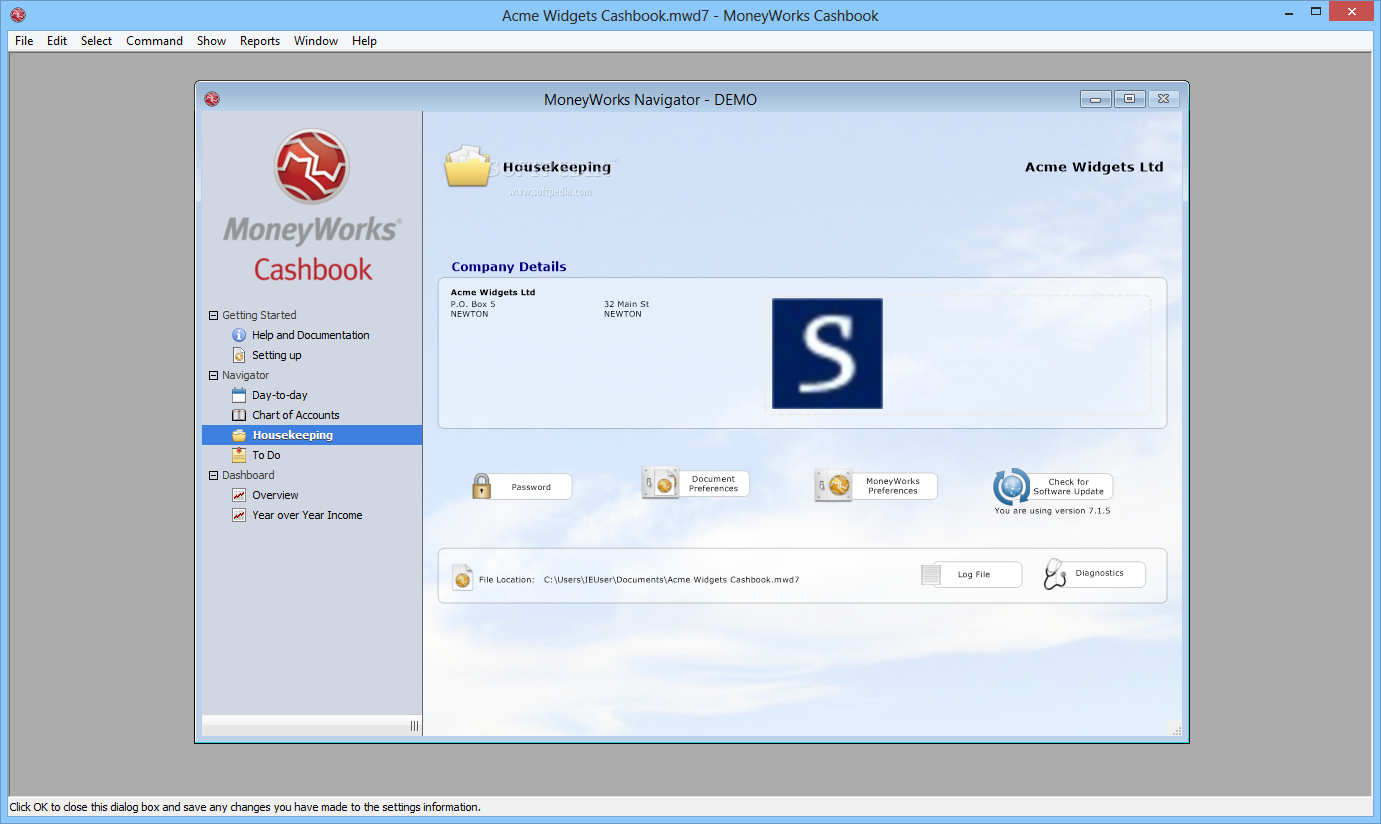
Task: Click Check for Software Update button
Action: [x=1069, y=487]
